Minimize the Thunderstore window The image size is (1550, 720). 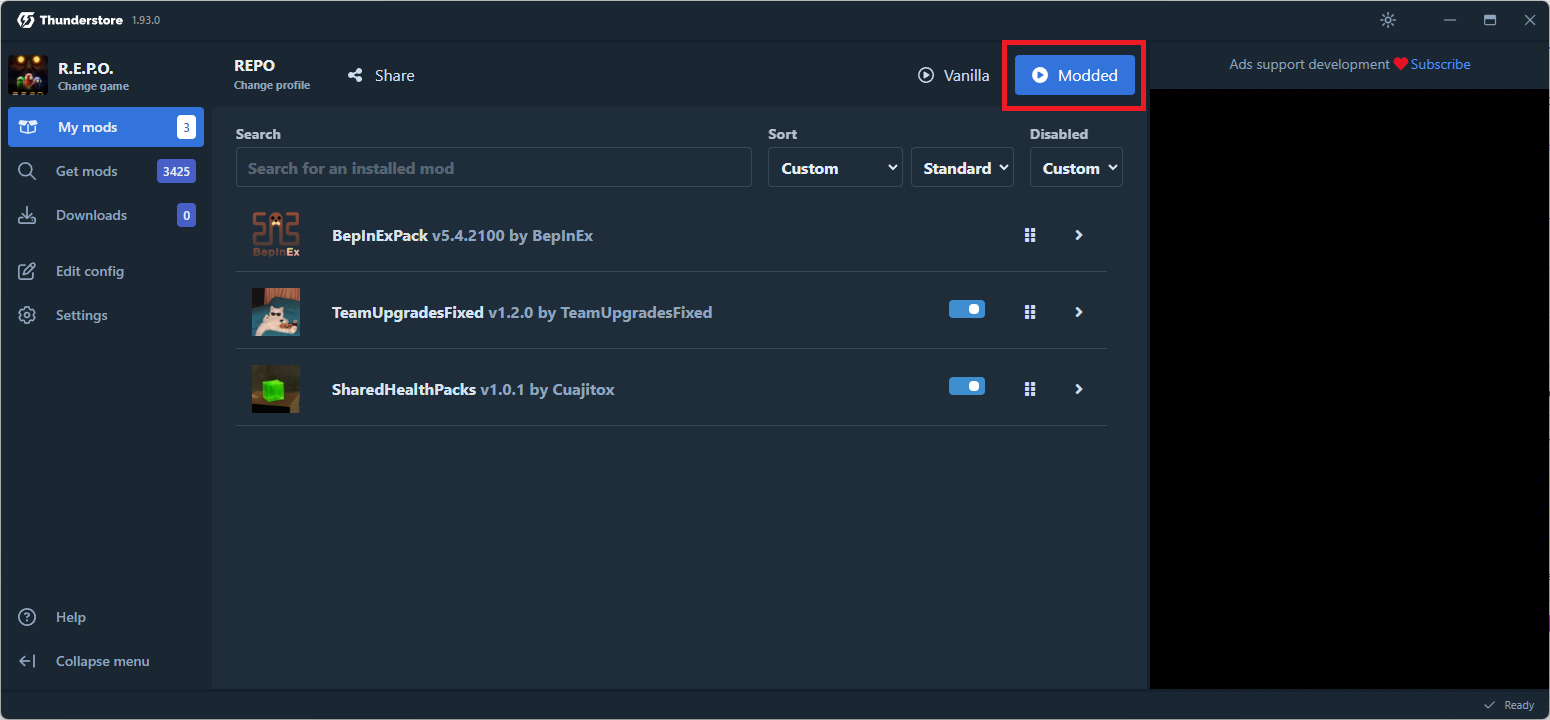pyautogui.click(x=1450, y=20)
